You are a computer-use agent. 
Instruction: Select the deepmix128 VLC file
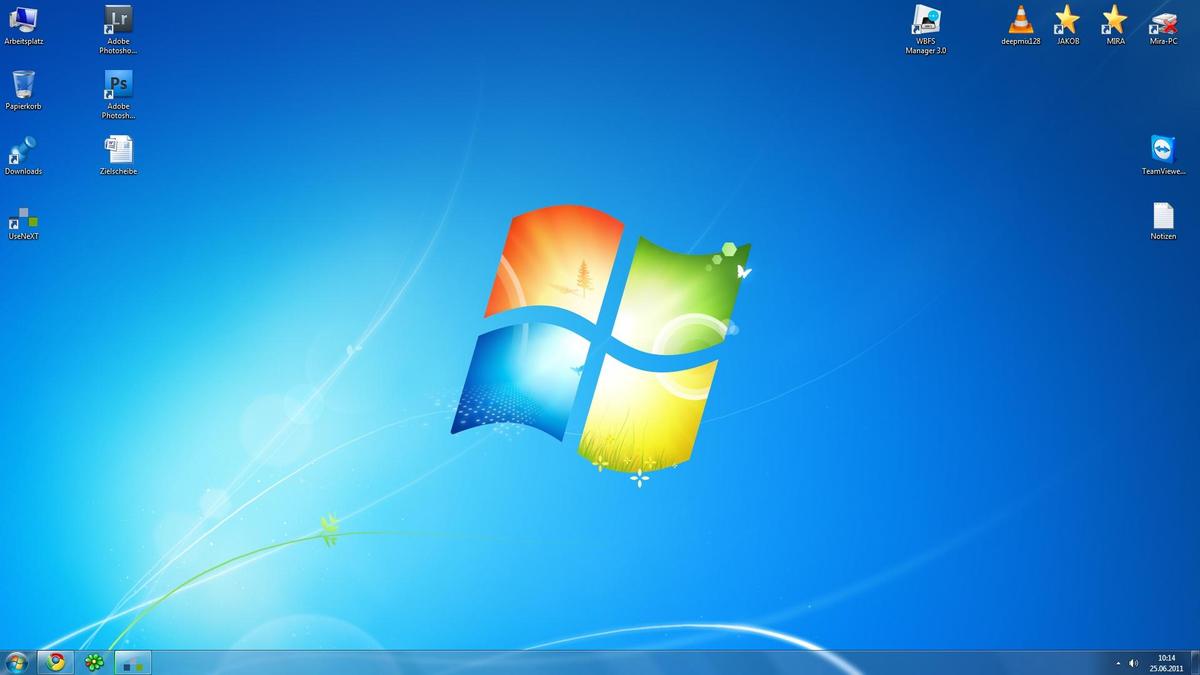[x=1021, y=20]
